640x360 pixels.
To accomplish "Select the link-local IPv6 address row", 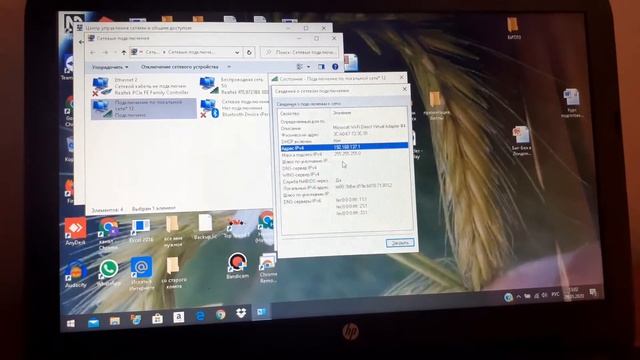I will tap(344, 187).
